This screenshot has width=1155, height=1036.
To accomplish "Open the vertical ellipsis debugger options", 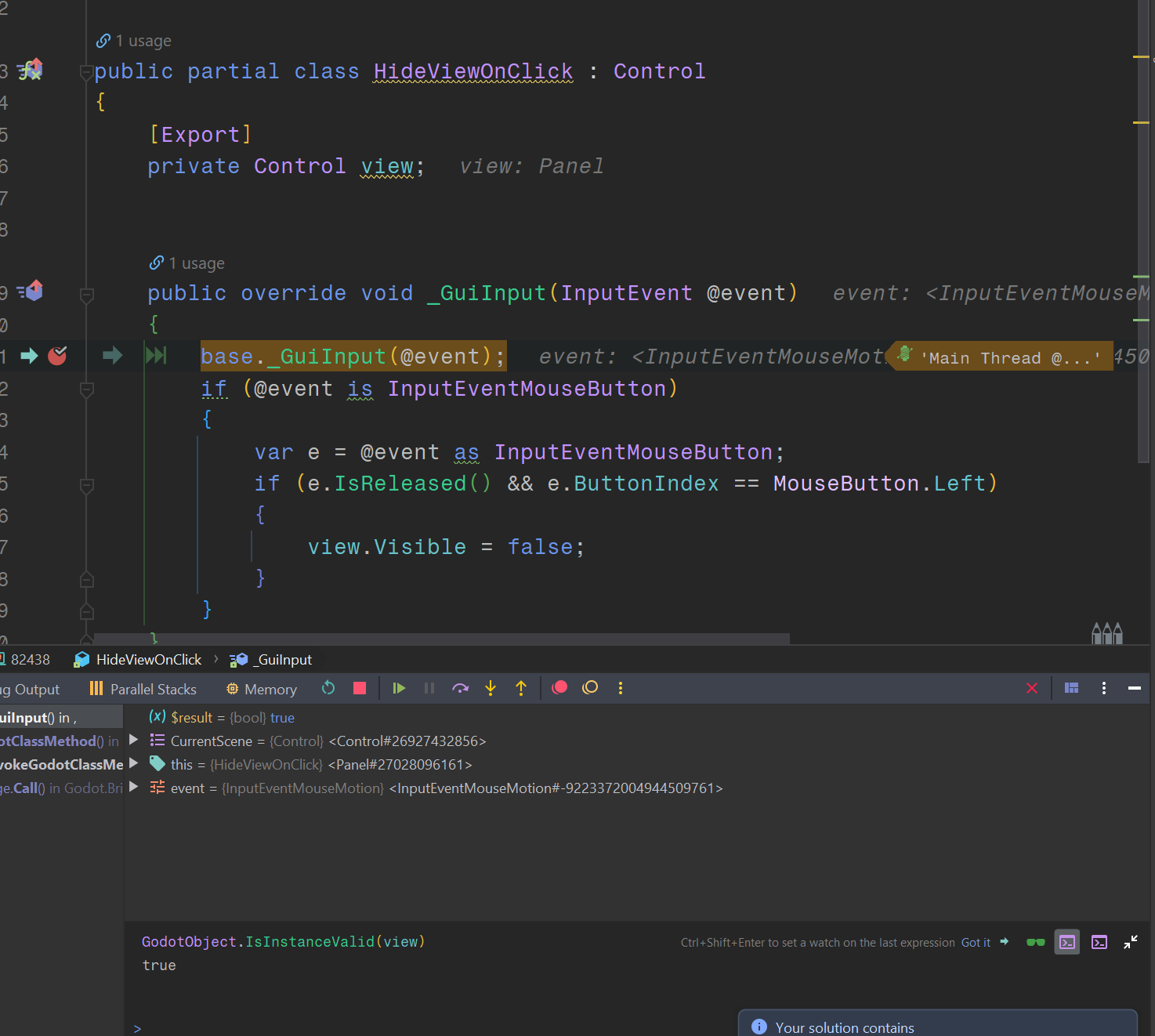I will (x=620, y=688).
